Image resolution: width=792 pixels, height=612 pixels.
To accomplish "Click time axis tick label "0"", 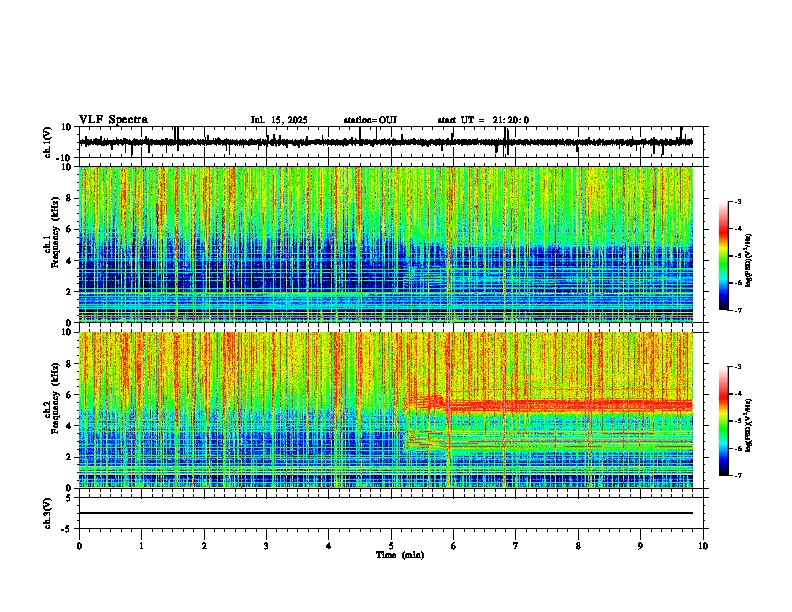I will click(79, 546).
